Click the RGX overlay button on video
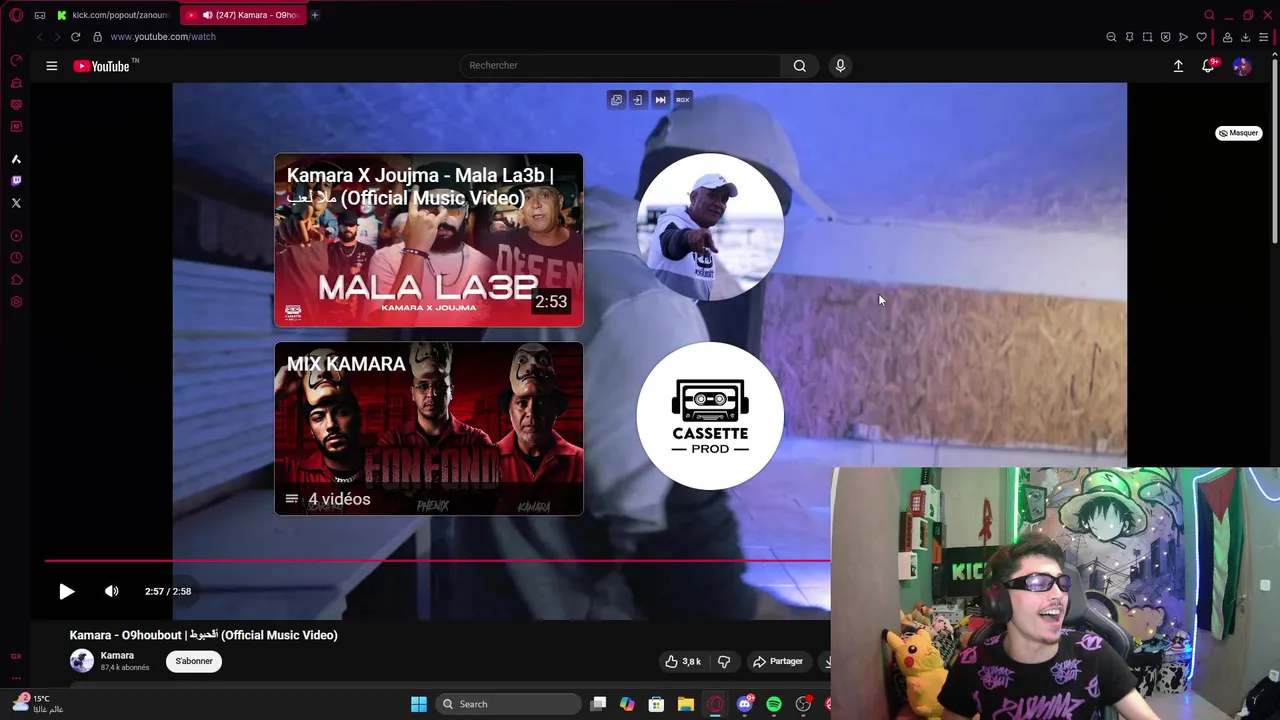The image size is (1280, 720). tap(683, 100)
